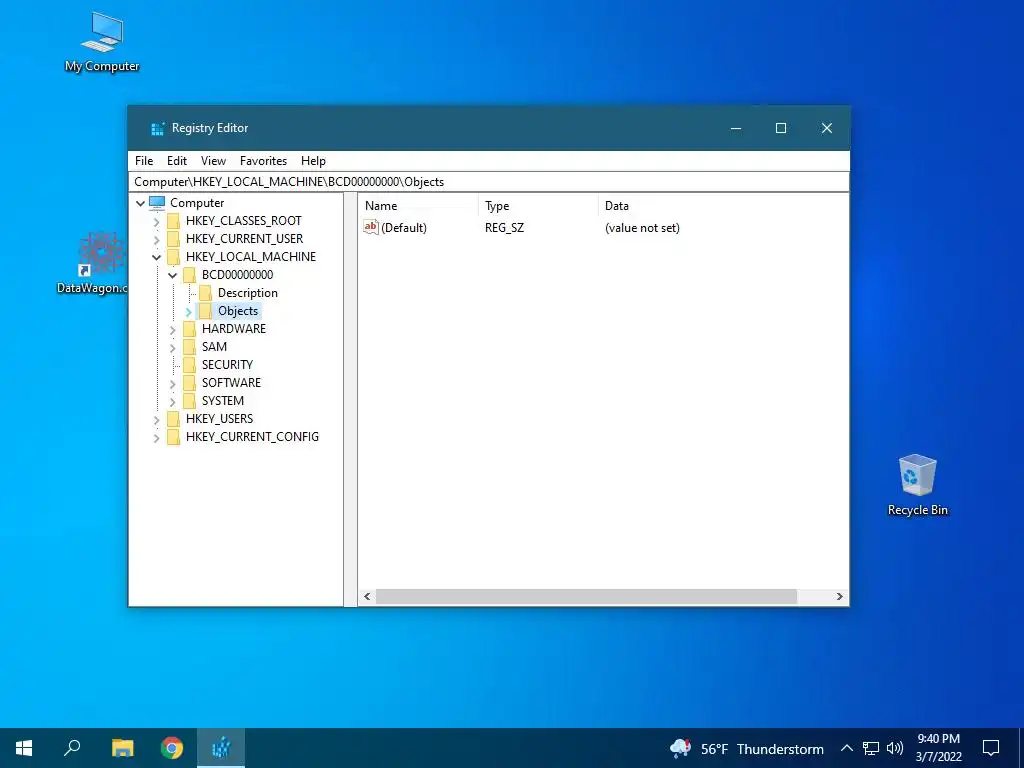Click the HKEY_LOCAL_MACHINE folder icon
The height and width of the screenshot is (768, 1024).
[x=173, y=257]
